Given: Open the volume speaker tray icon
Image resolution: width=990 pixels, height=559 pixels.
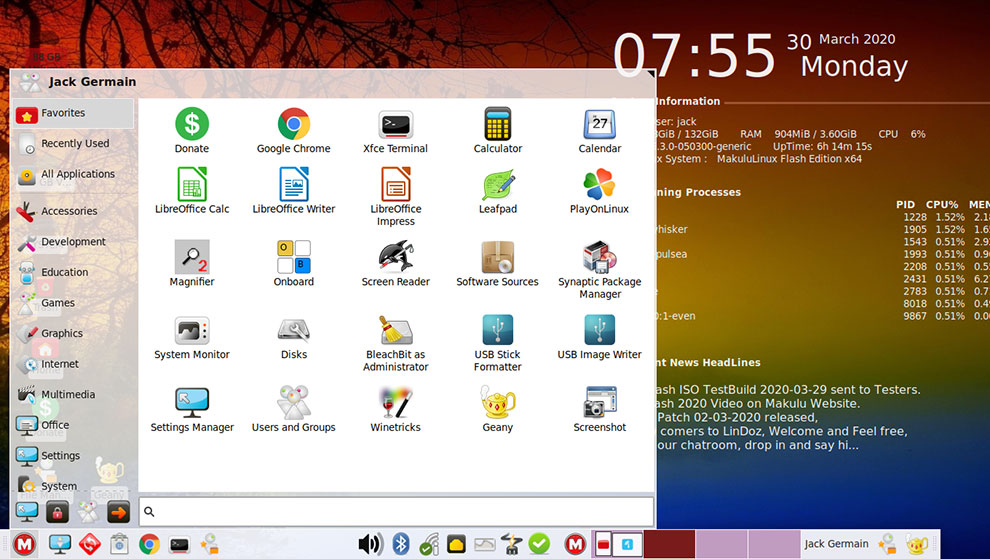Looking at the screenshot, I should tap(371, 544).
